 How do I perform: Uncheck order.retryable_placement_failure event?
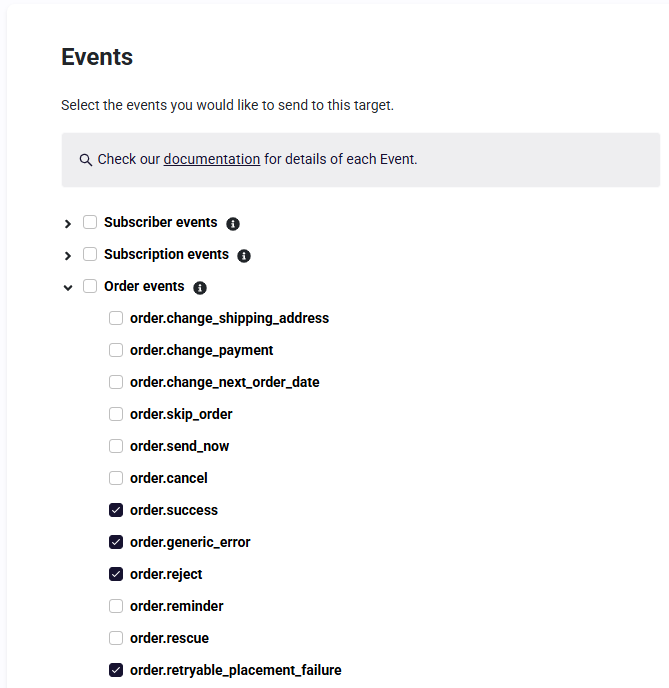pyautogui.click(x=116, y=670)
